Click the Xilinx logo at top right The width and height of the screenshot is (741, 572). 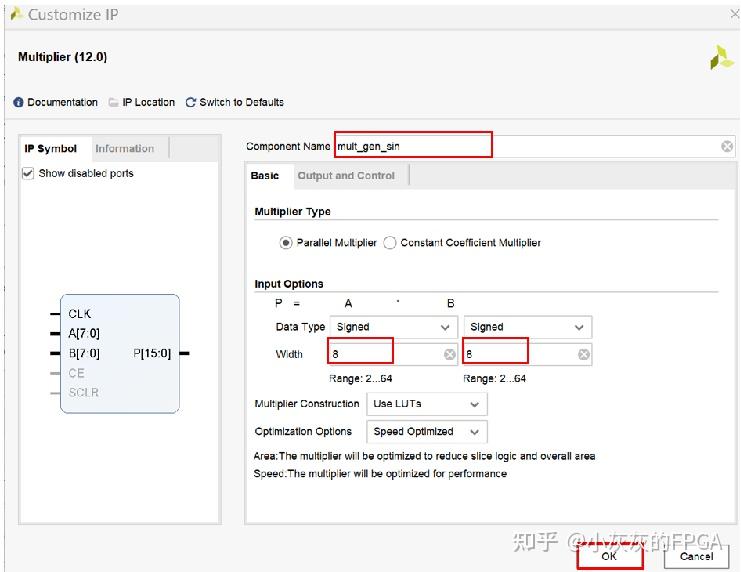pos(721,58)
